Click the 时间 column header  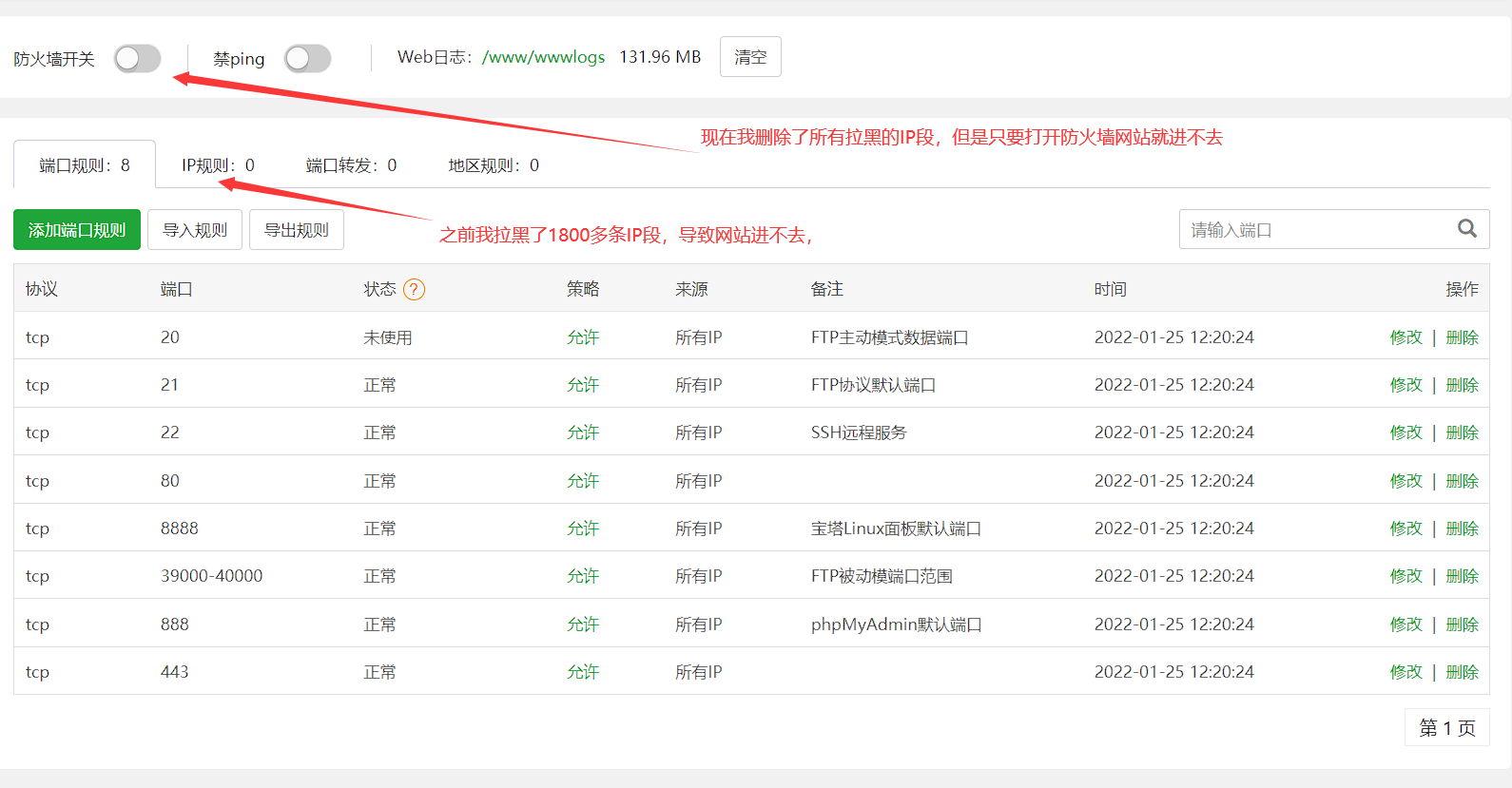point(1111,289)
